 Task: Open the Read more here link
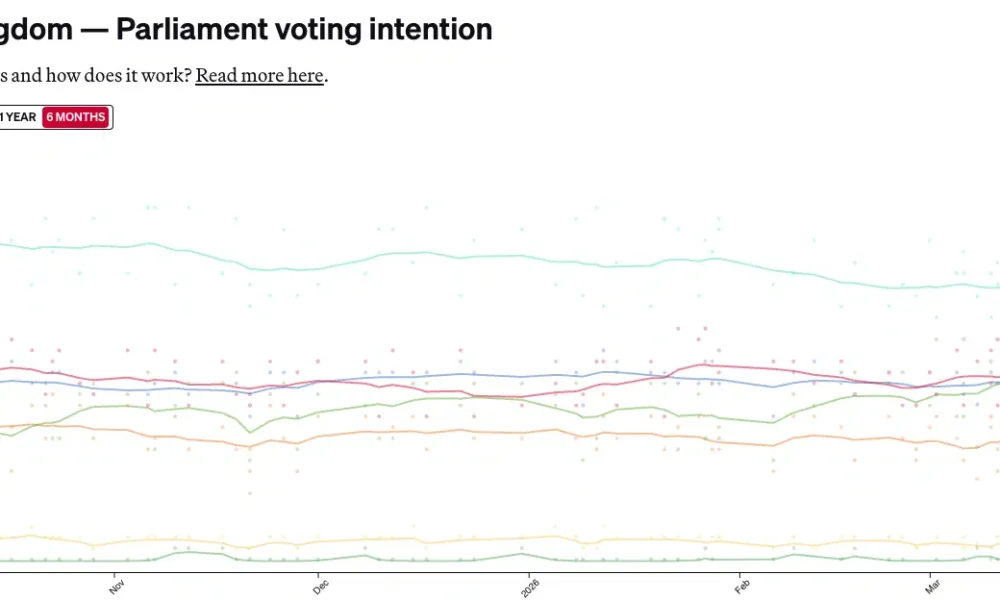click(x=259, y=75)
